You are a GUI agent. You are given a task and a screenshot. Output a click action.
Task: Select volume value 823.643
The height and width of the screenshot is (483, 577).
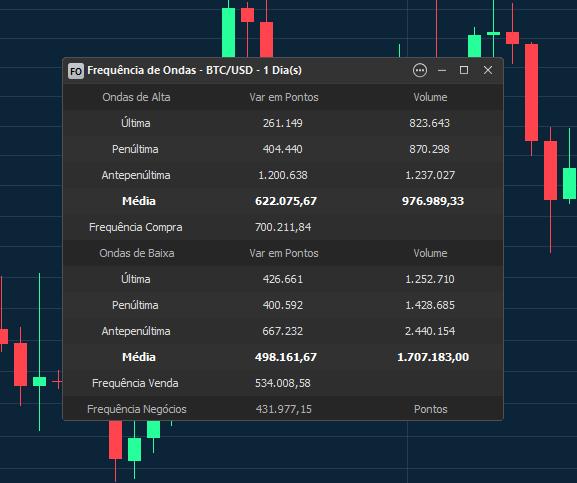[x=429, y=123]
